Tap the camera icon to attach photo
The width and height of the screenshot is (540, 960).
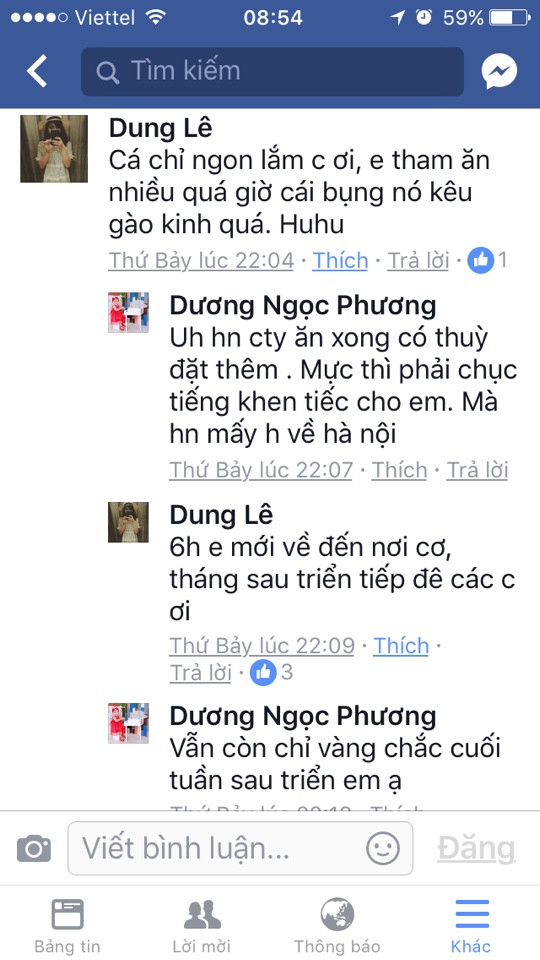(x=34, y=848)
